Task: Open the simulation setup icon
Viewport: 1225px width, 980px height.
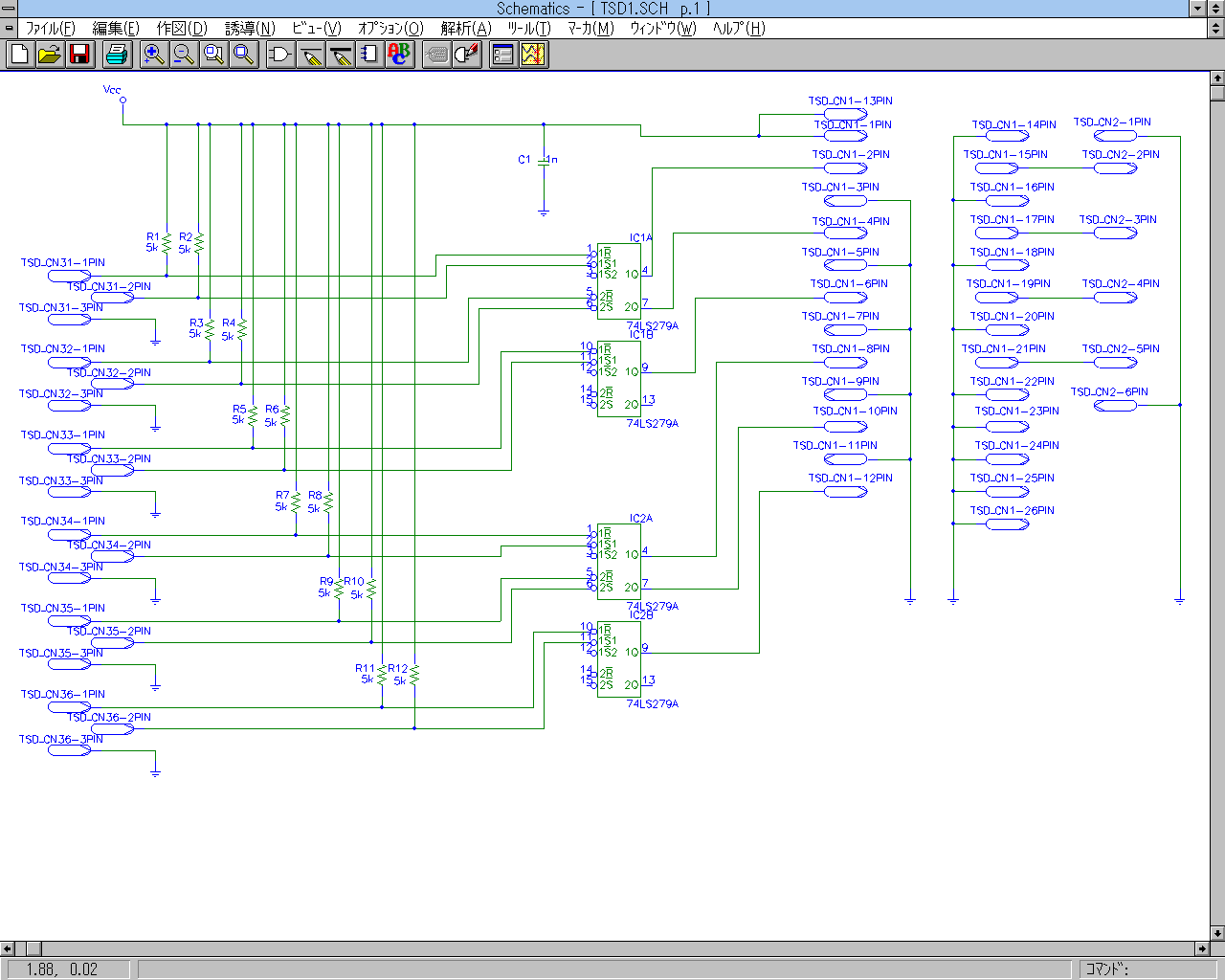Action: coord(503,55)
